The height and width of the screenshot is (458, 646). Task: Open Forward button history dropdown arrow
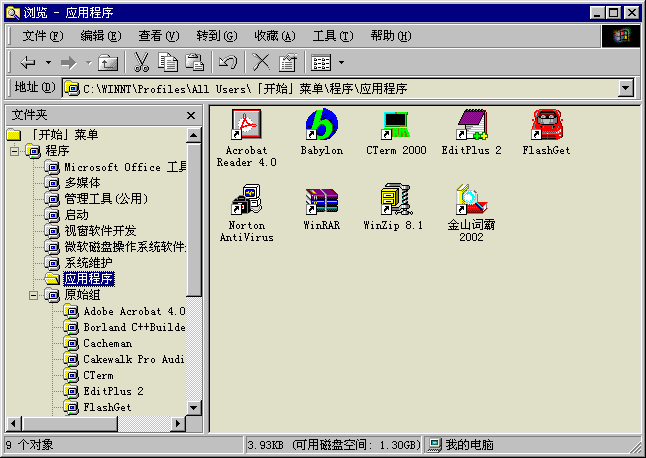coord(89,63)
